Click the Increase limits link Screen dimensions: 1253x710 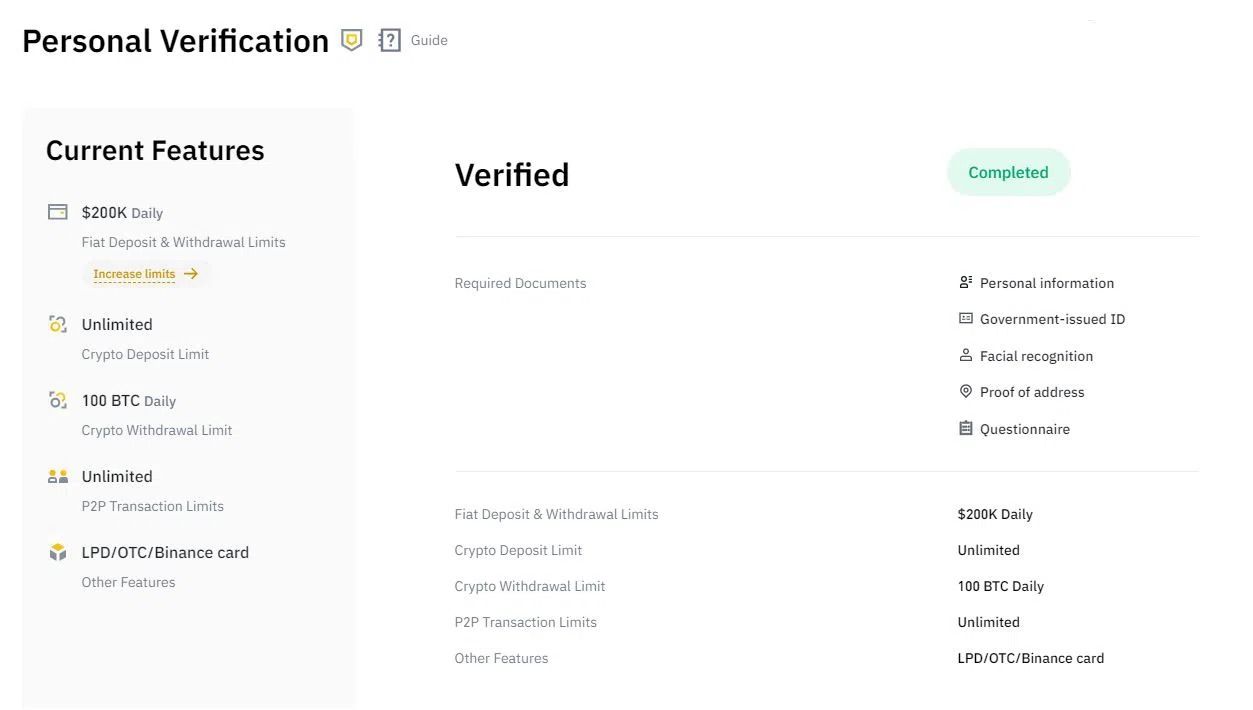tap(134, 274)
